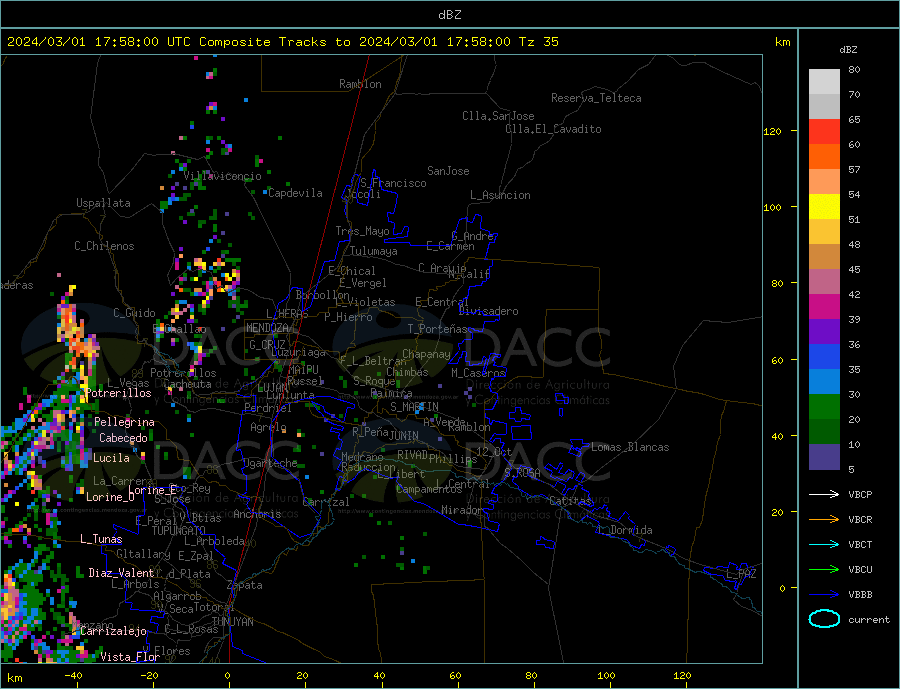Click the lightest gray swatch atop the scale
This screenshot has height=689, width=900.
[x=824, y=82]
